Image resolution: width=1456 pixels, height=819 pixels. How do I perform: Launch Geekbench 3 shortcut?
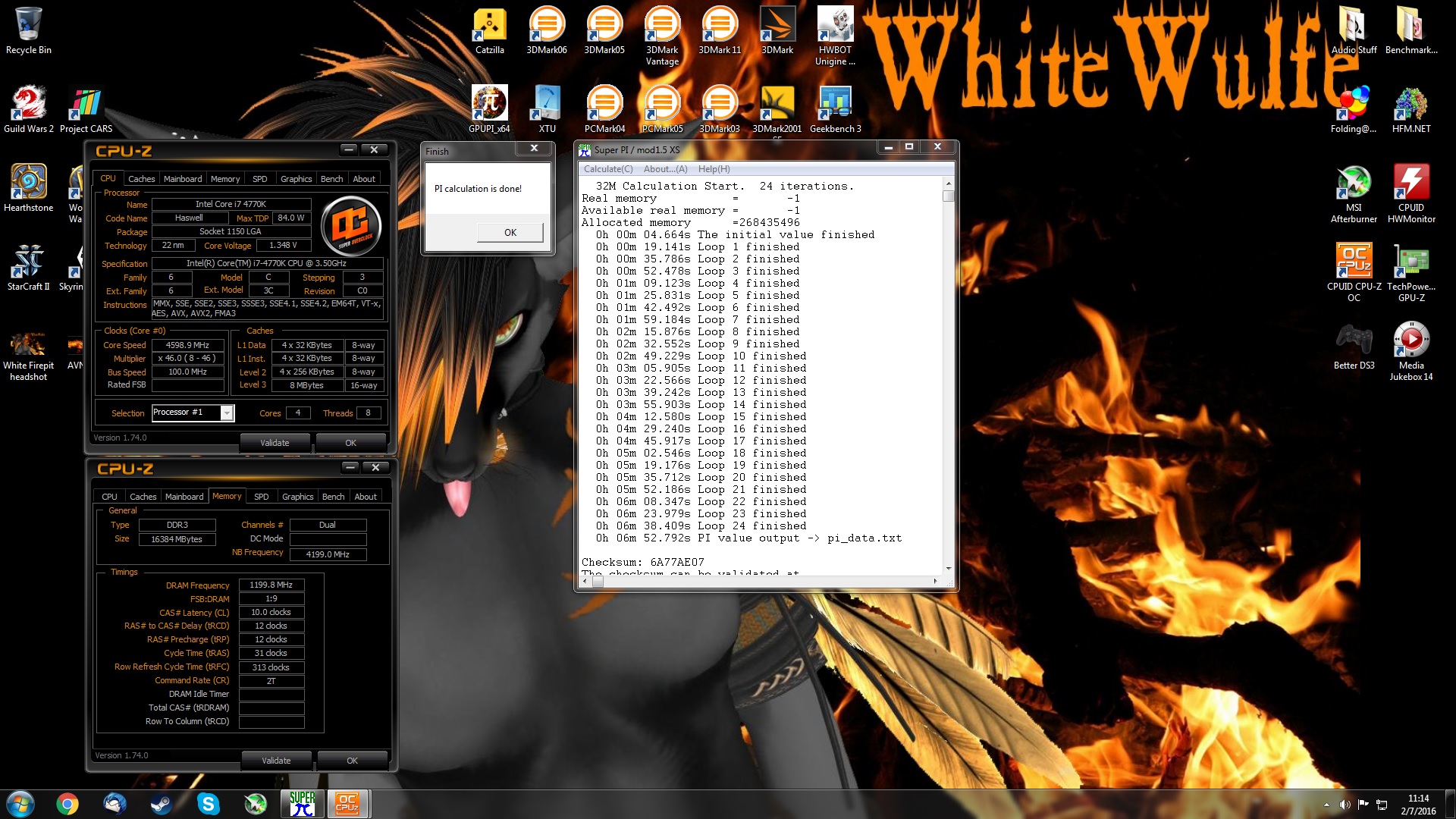click(x=835, y=109)
